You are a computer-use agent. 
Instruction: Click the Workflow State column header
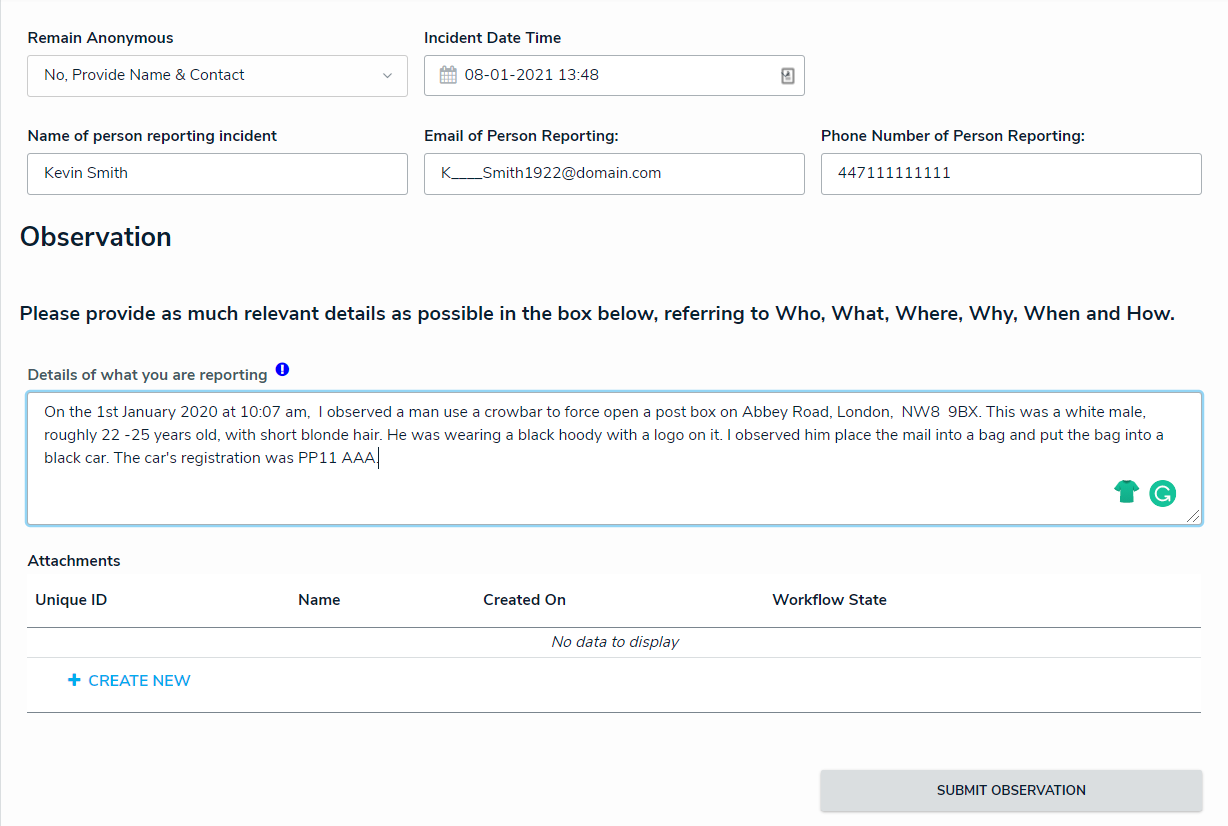[829, 600]
